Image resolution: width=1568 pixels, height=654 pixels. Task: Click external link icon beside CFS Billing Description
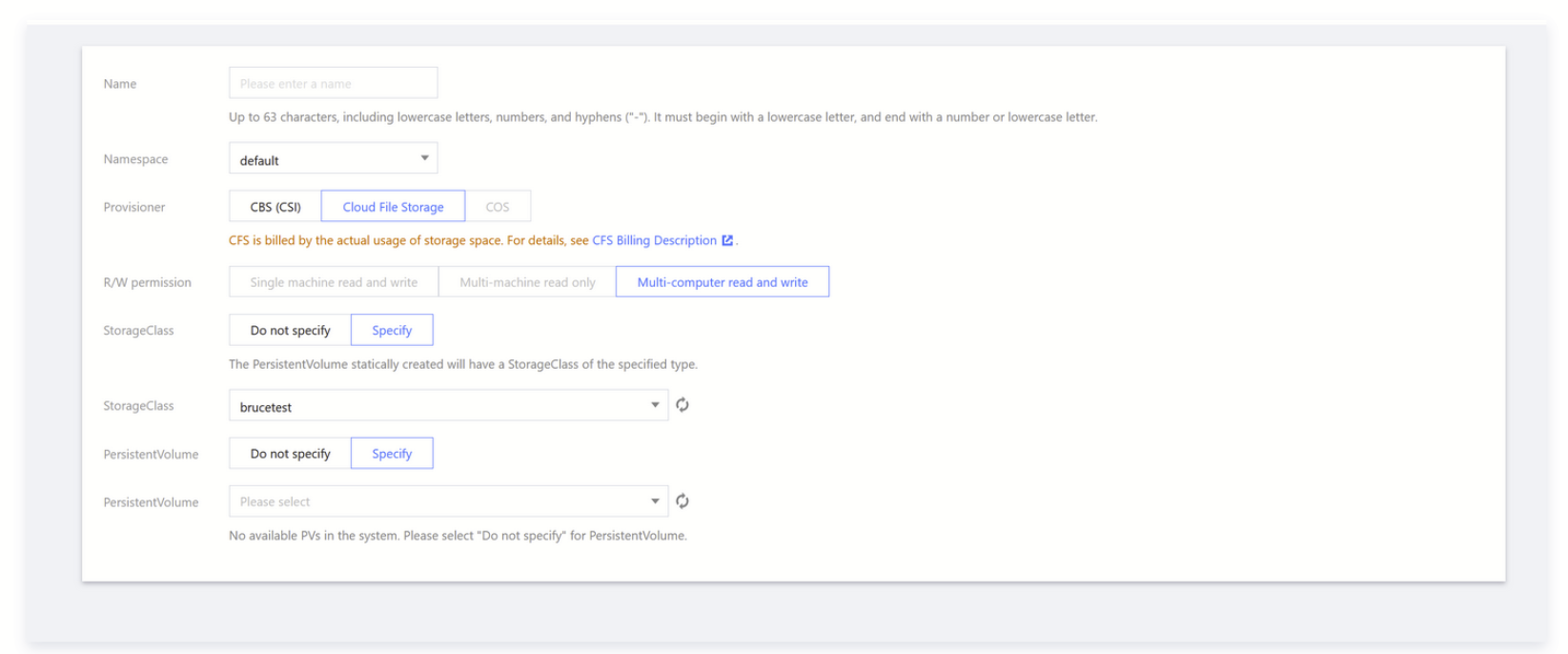pos(727,240)
